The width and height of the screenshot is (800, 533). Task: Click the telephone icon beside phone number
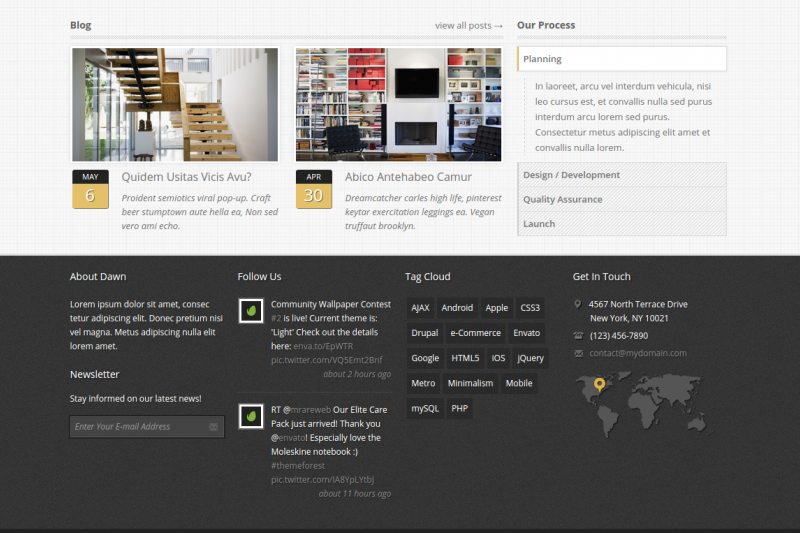578,336
